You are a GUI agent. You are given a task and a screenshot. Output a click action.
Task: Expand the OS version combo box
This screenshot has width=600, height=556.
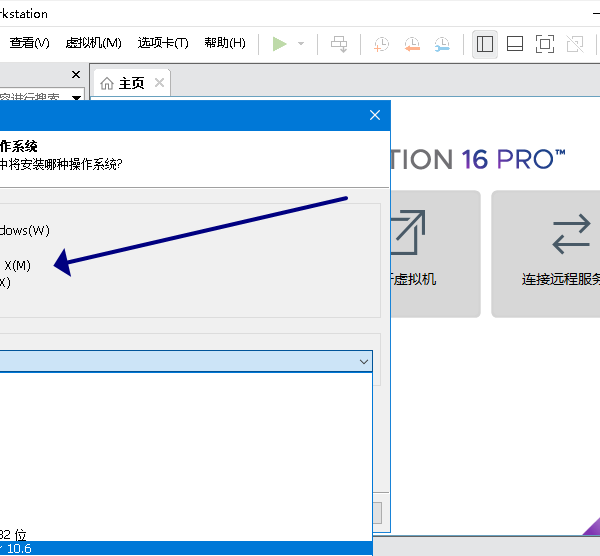point(363,361)
